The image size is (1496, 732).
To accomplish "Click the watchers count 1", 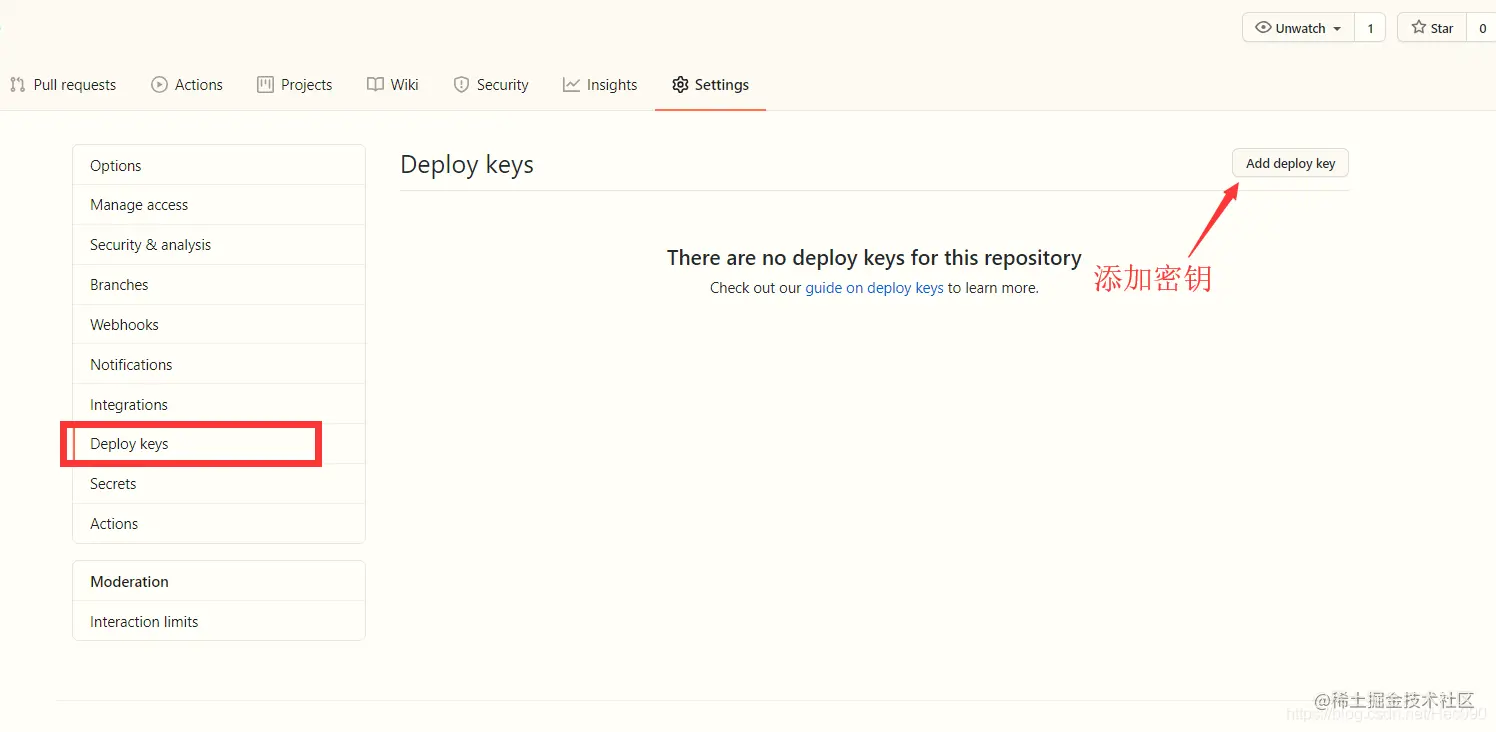I will pyautogui.click(x=1370, y=28).
